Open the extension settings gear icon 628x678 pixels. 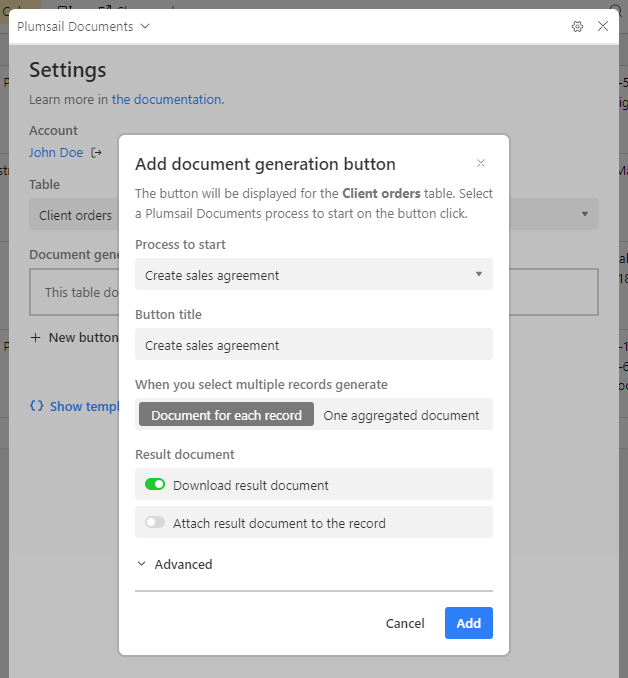(x=577, y=26)
